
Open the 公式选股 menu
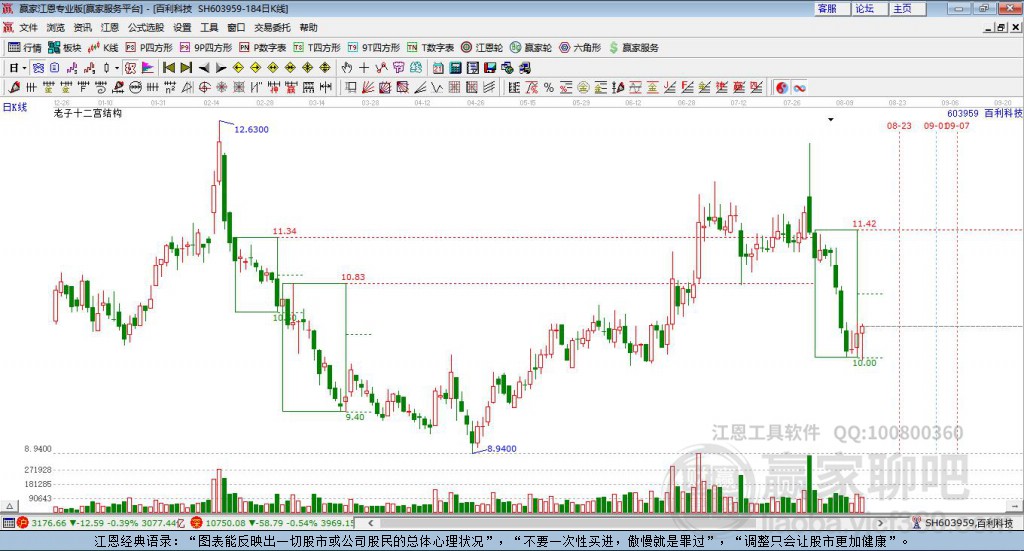[146, 27]
